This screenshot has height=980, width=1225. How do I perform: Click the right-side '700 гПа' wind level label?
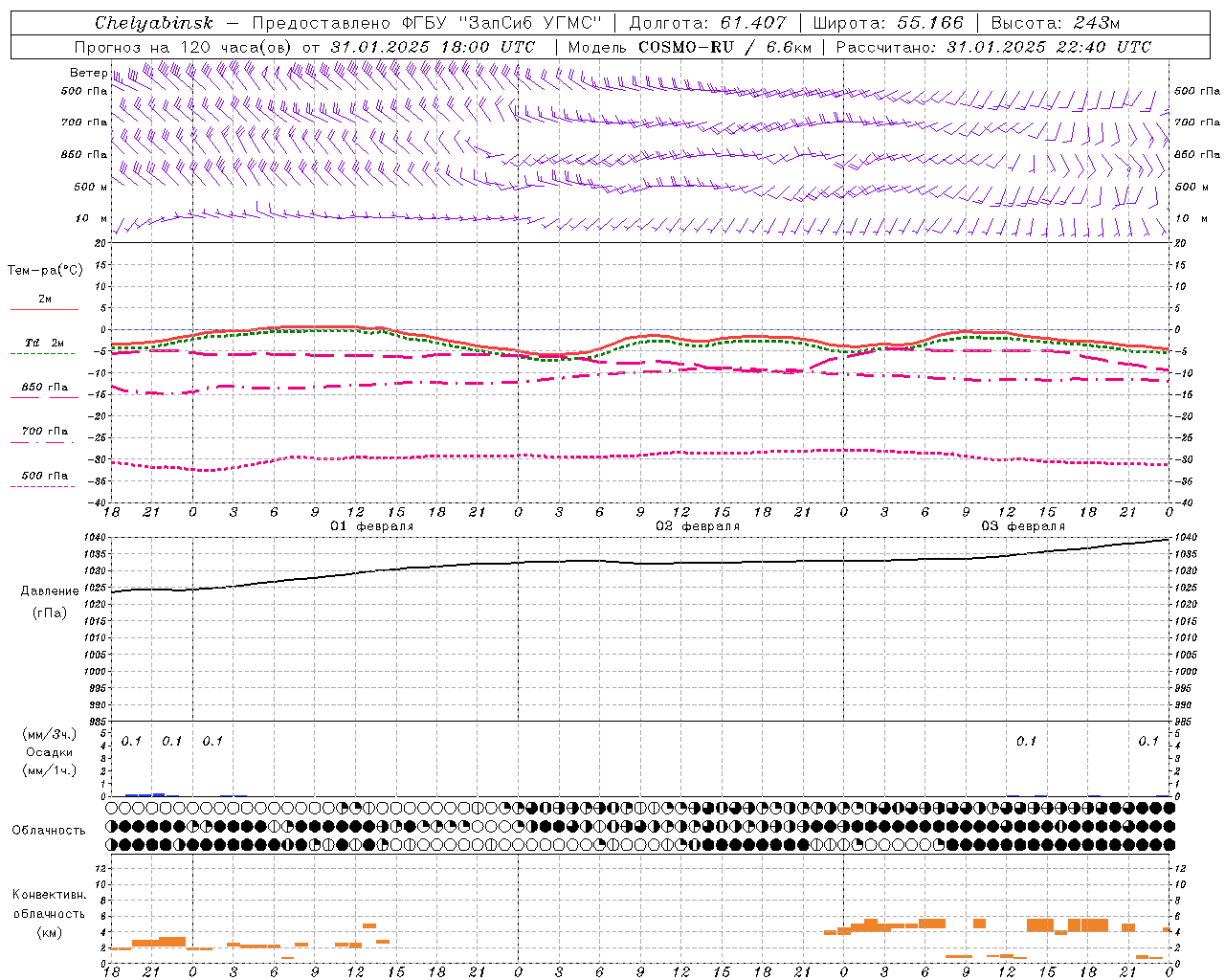[x=1197, y=122]
